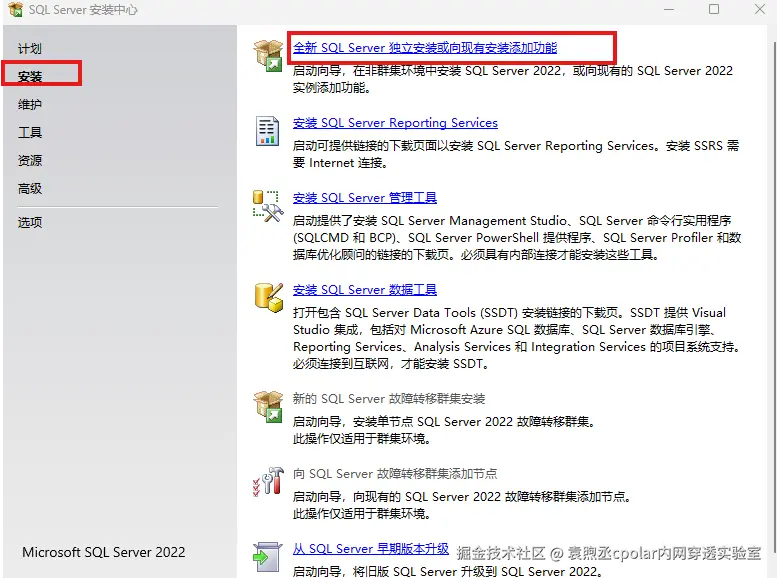Open 安装 SQL Server 管理工具 link
Viewport: 777px width, 578px height.
tap(365, 198)
